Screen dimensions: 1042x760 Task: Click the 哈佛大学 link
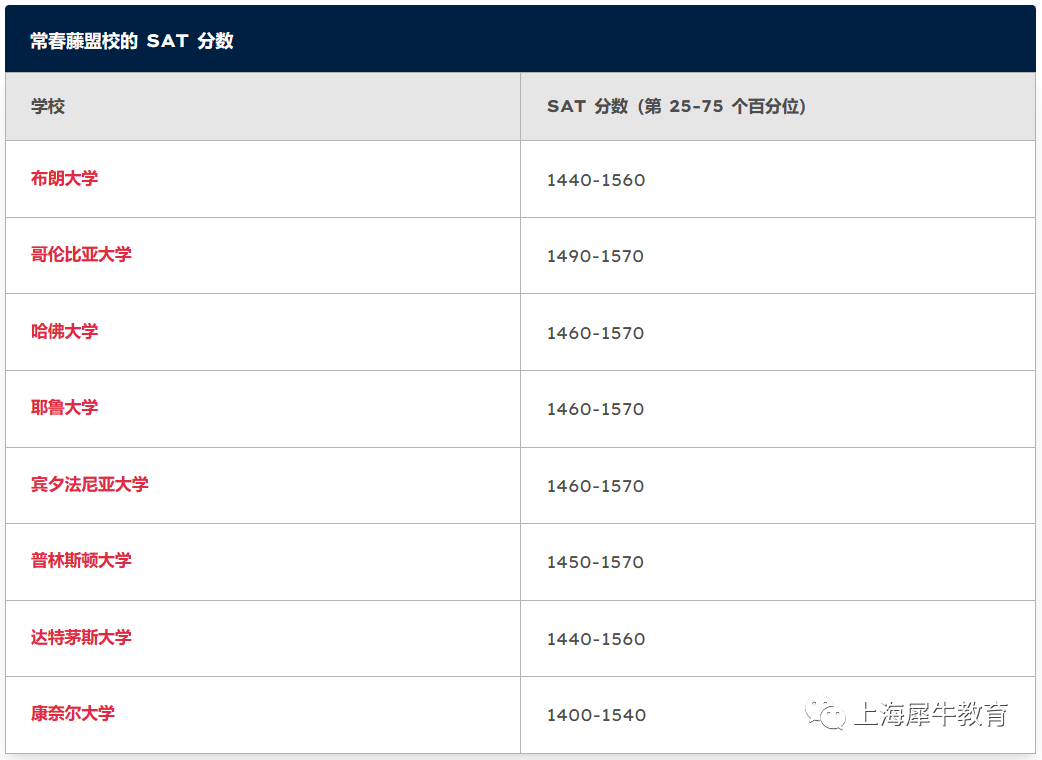point(64,331)
